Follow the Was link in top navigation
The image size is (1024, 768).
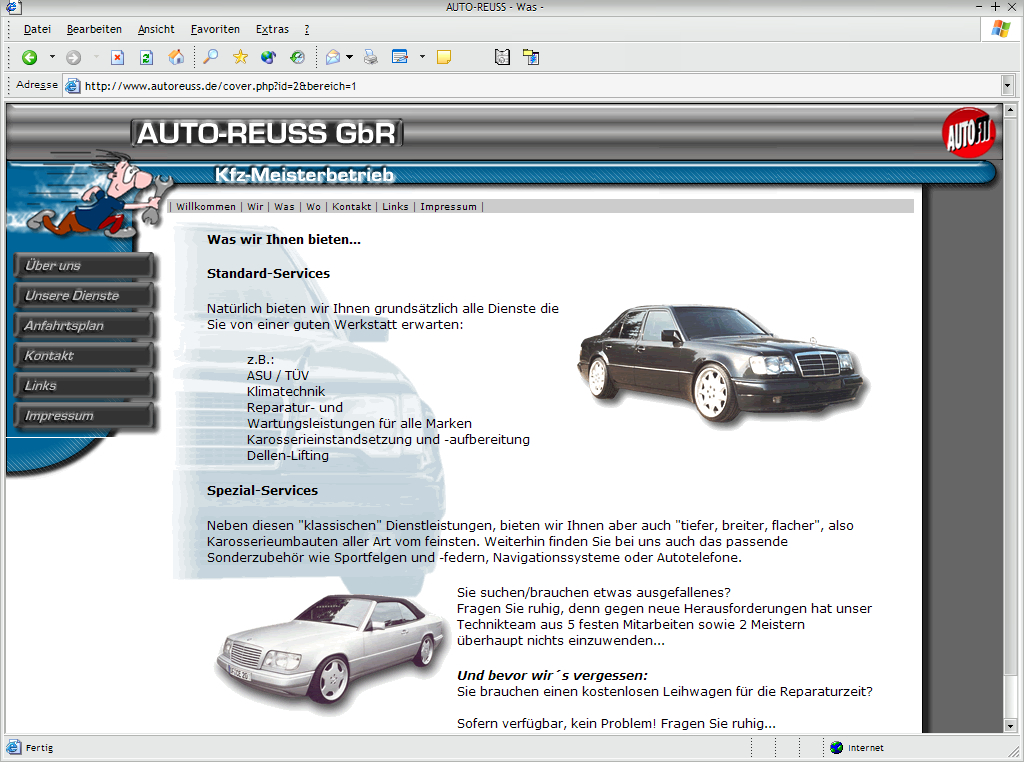pyautogui.click(x=284, y=207)
